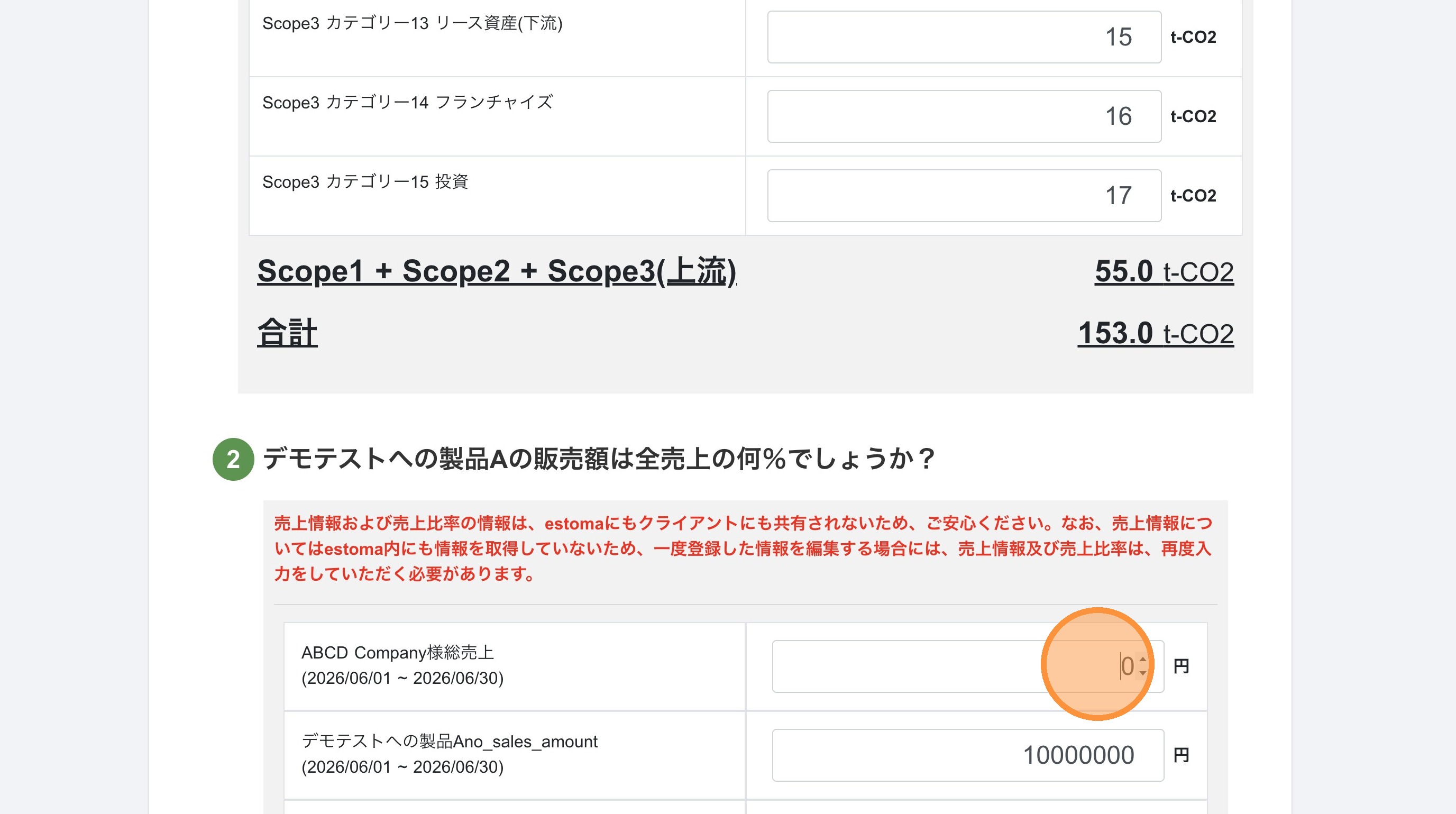Increment ABCD Company total sales with up arrow
1456x814 pixels.
[x=1143, y=660]
